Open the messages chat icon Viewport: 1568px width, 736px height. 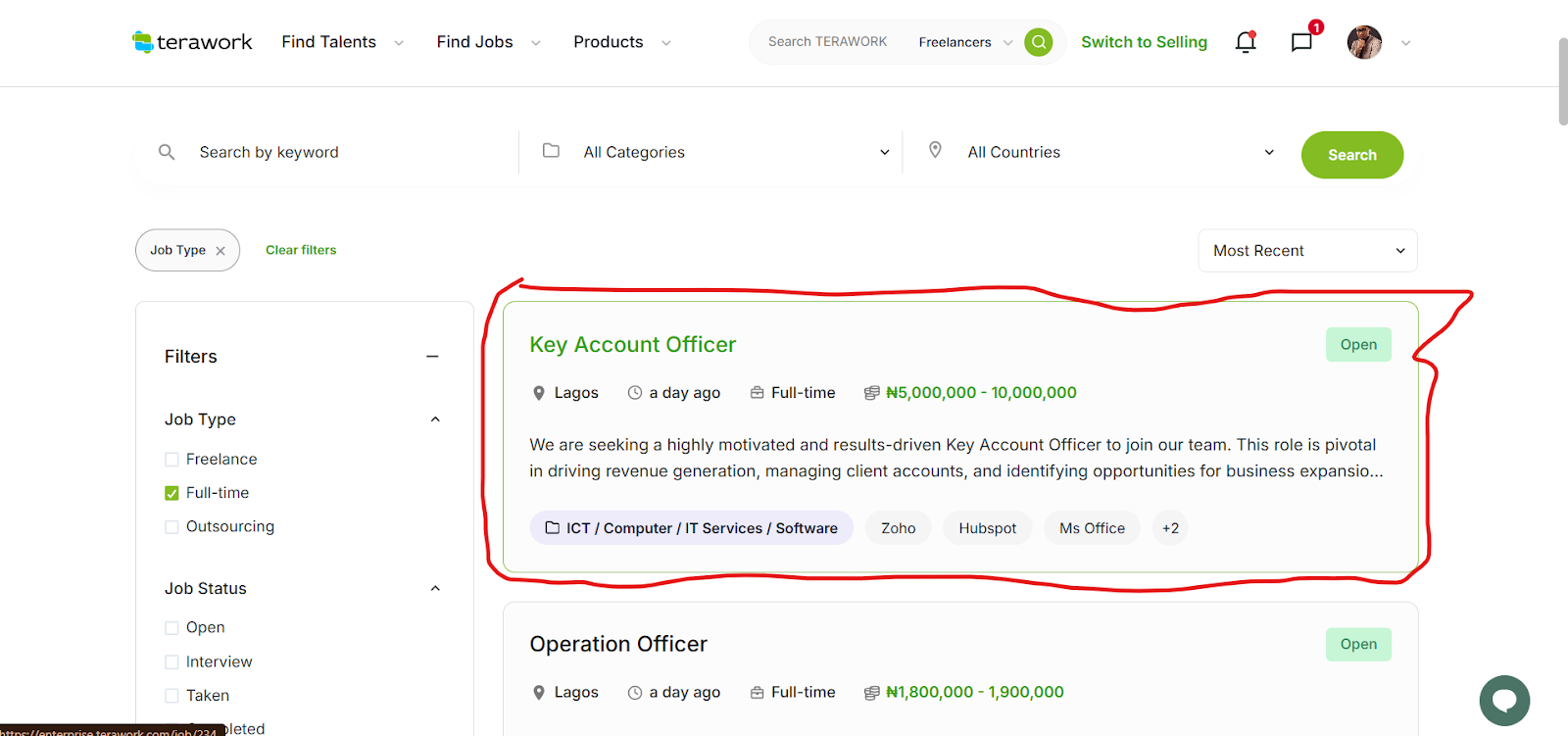point(1301,42)
